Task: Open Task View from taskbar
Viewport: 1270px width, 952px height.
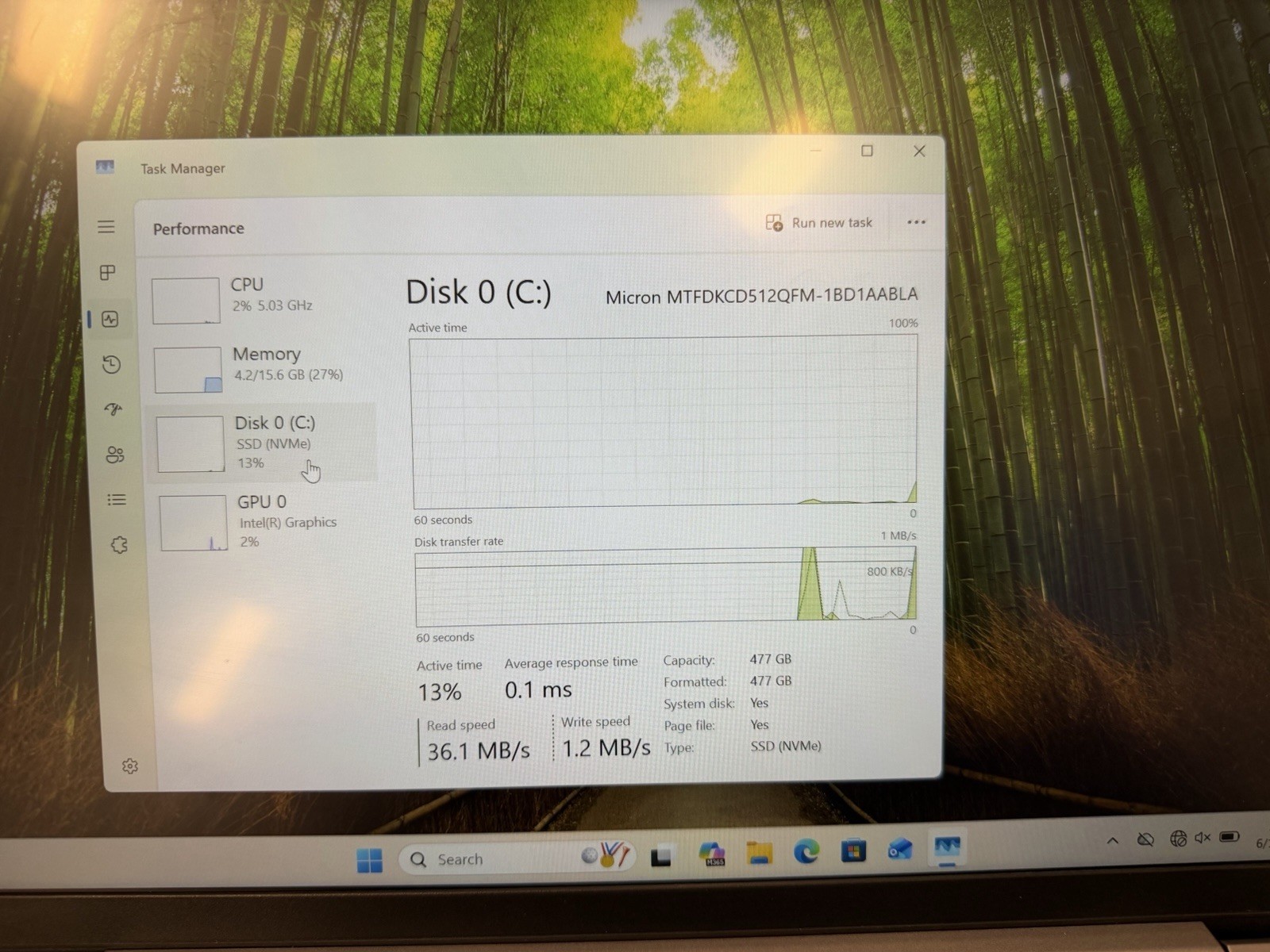Action: pos(660,857)
